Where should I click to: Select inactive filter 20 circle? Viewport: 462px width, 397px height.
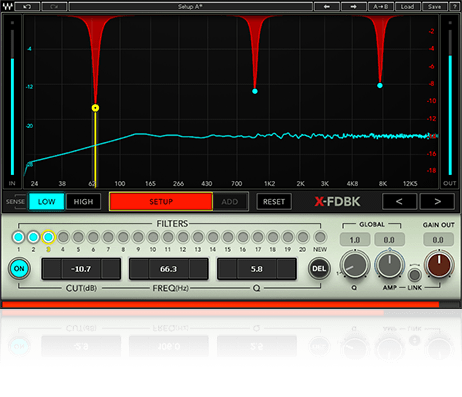(303, 237)
